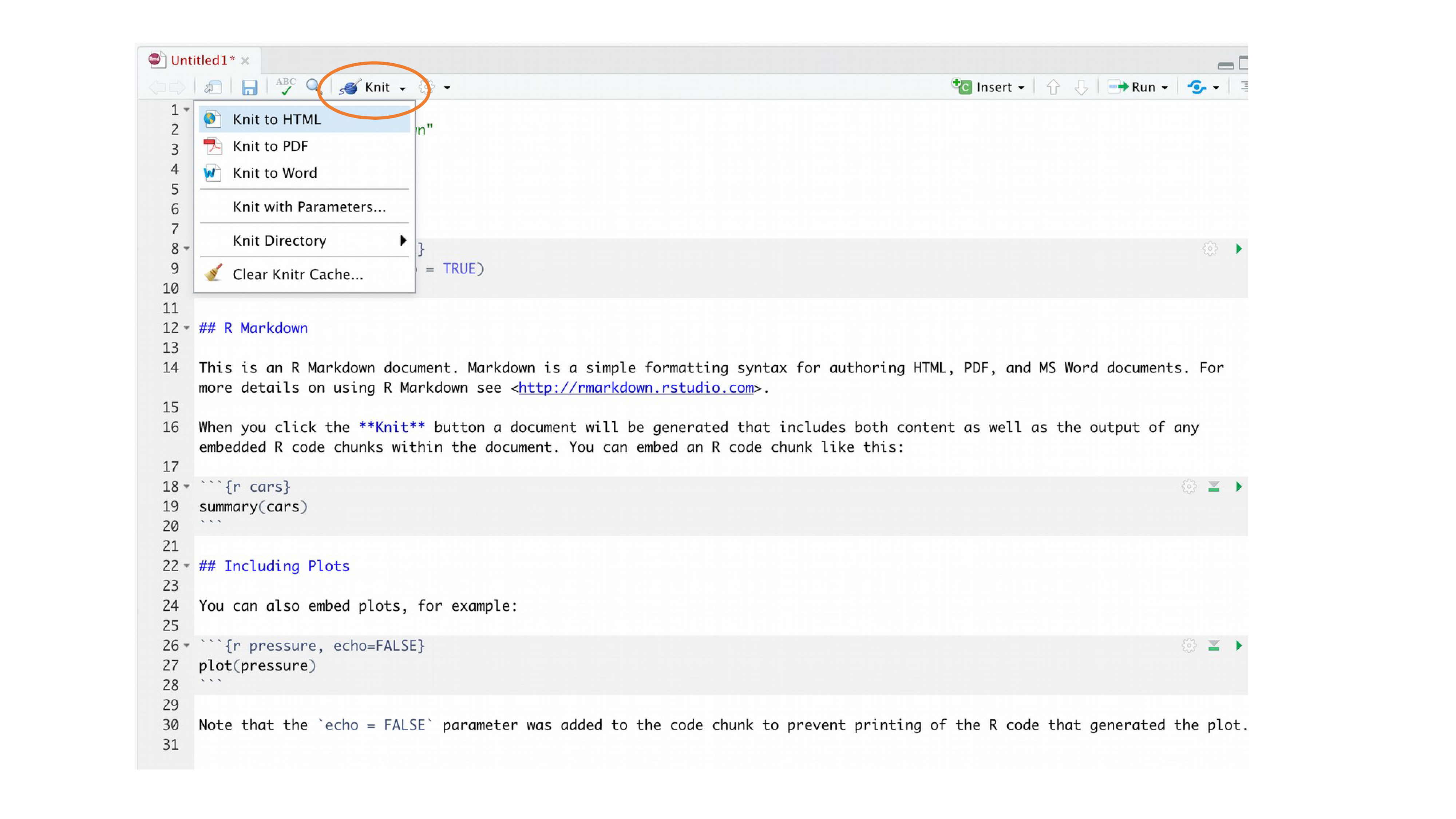The width and height of the screenshot is (1456, 819).
Task: Open the rmarkdown.rstudio.com link
Action: click(636, 388)
